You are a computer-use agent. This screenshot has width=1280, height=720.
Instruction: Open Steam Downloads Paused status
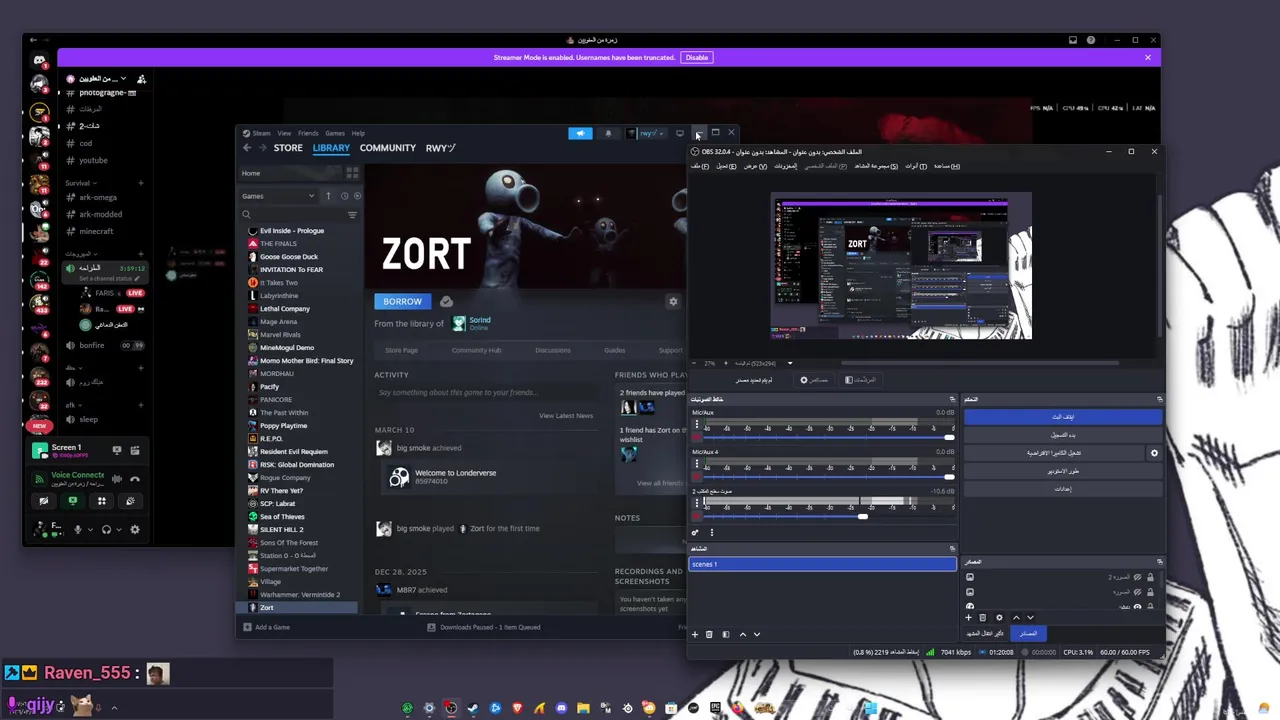tap(483, 627)
